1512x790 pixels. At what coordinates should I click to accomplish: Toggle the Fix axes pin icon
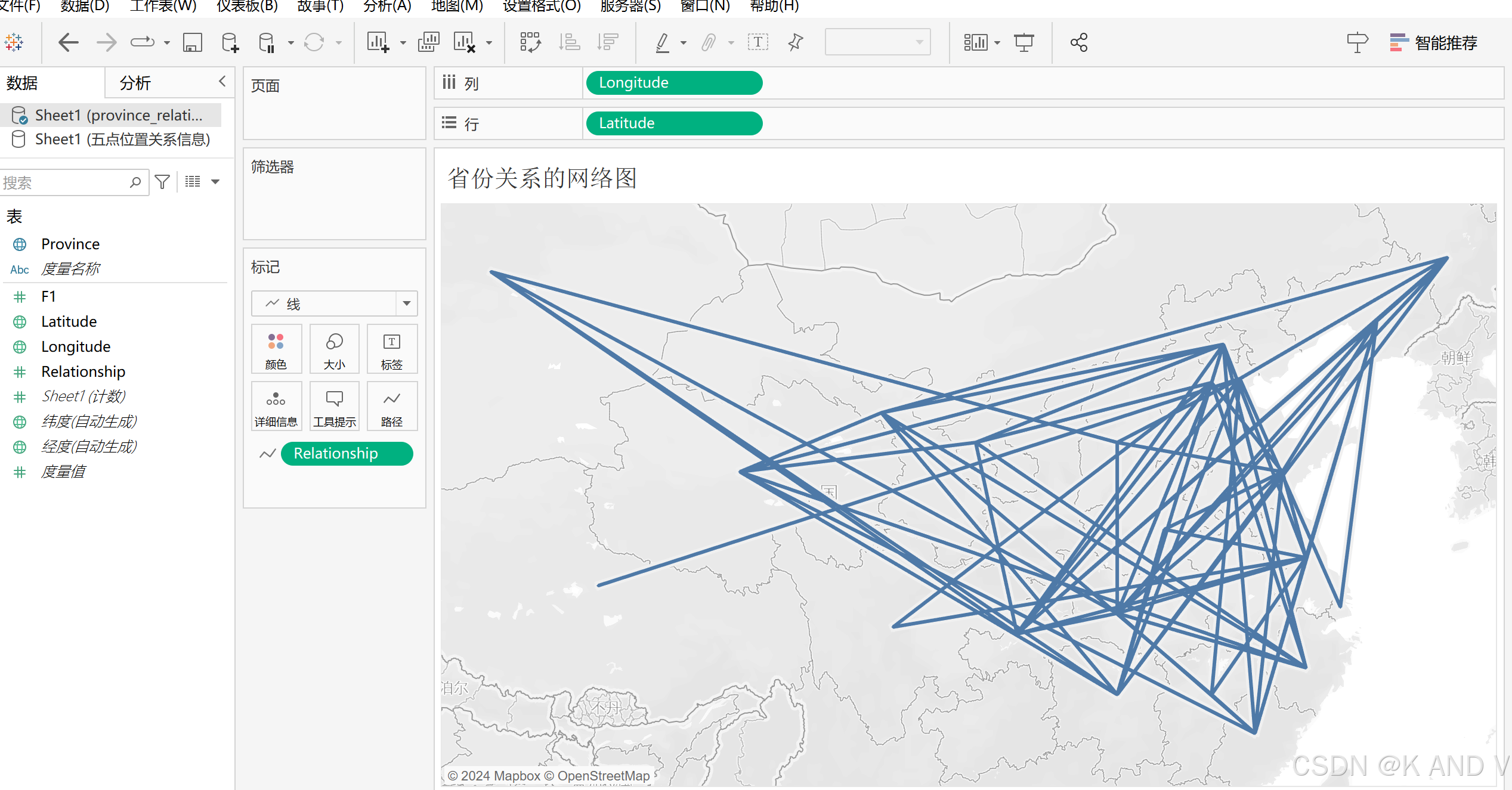(x=796, y=43)
